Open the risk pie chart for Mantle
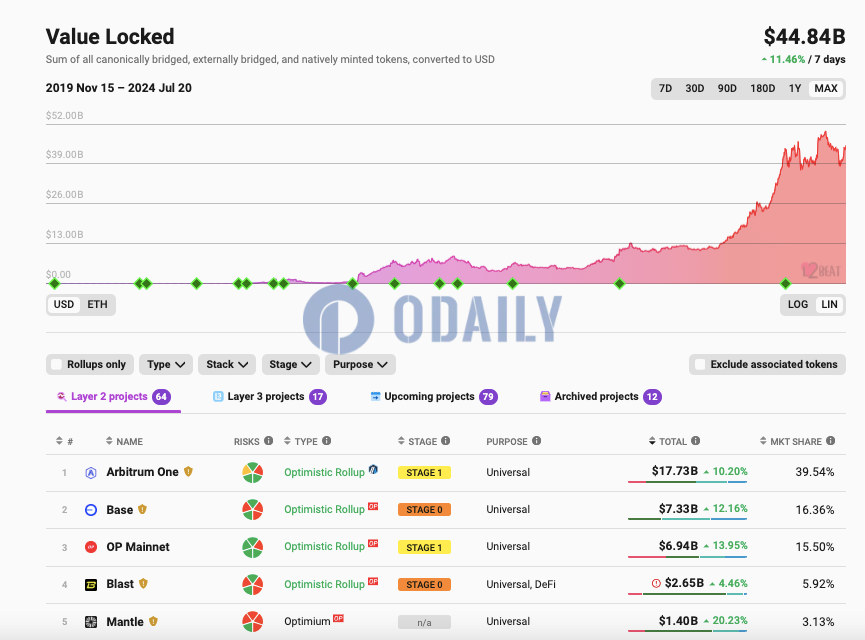 point(253,622)
